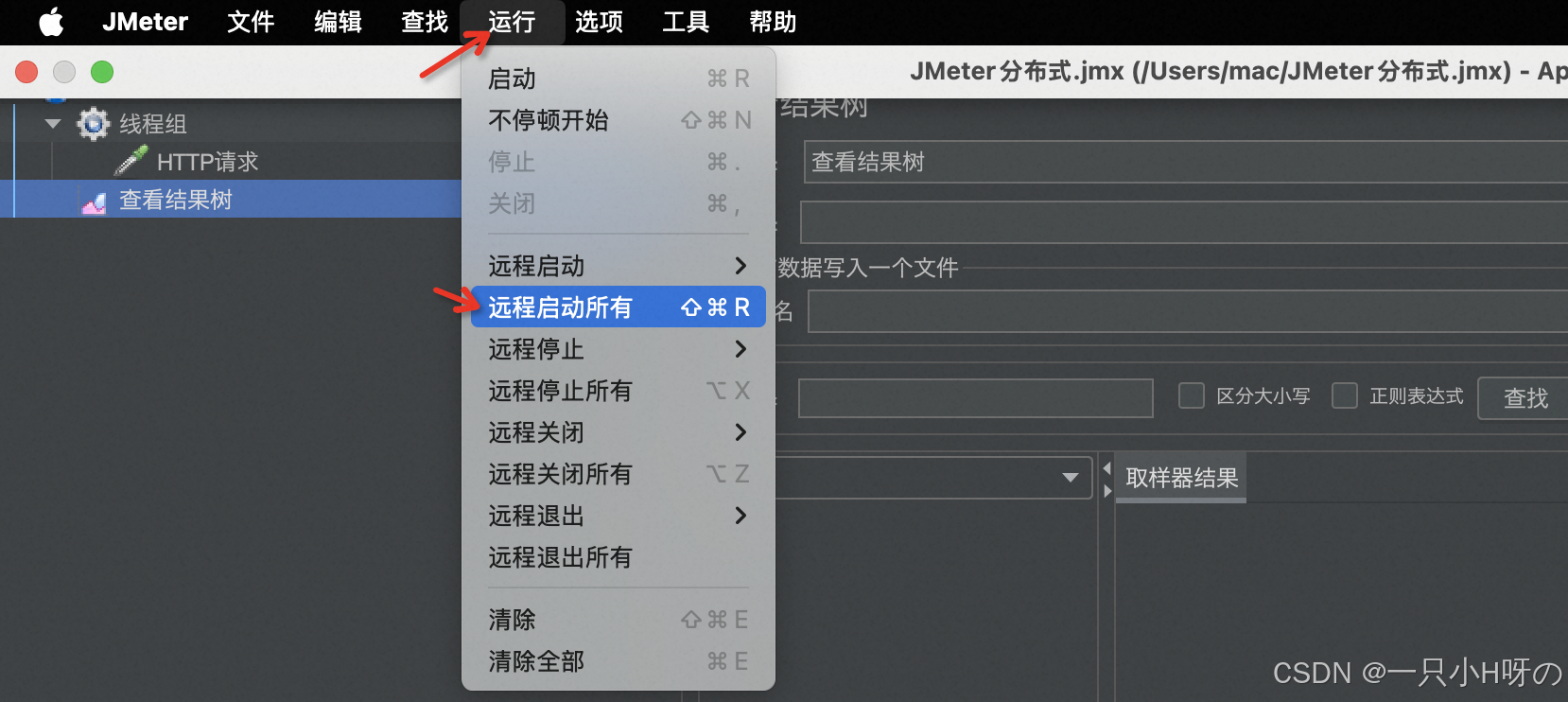Open the 帮助 menu

tap(773, 22)
